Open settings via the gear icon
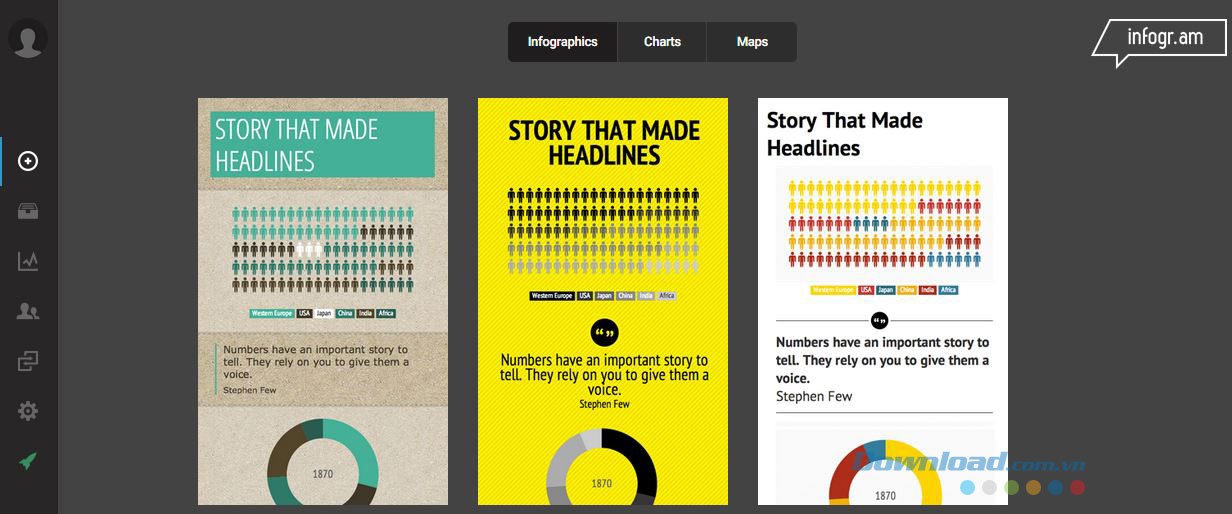The image size is (1232, 514). tap(28, 411)
